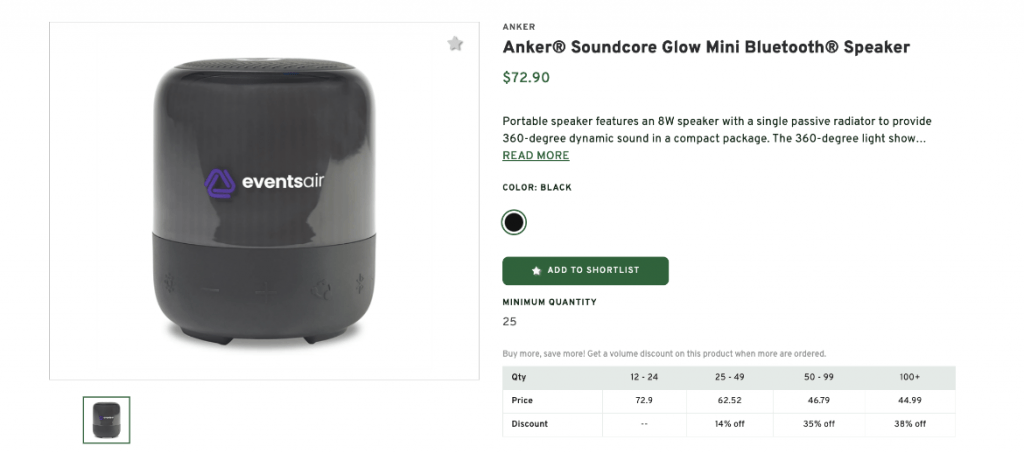Screen dimensions: 1024x453
Task: Expand description with READ MORE link
Action: (535, 156)
